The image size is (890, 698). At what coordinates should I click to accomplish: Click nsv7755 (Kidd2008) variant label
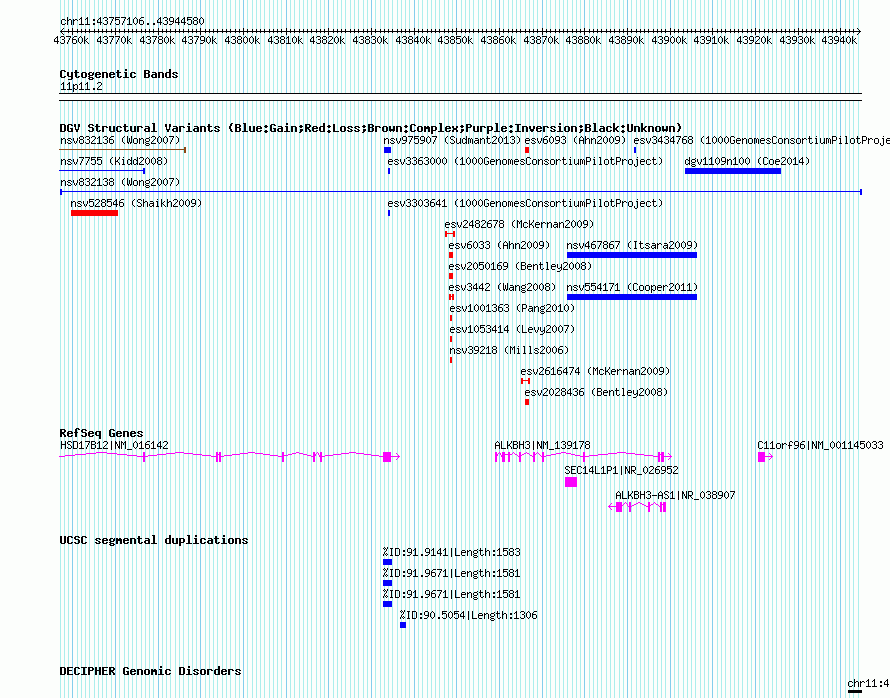[x=114, y=161]
